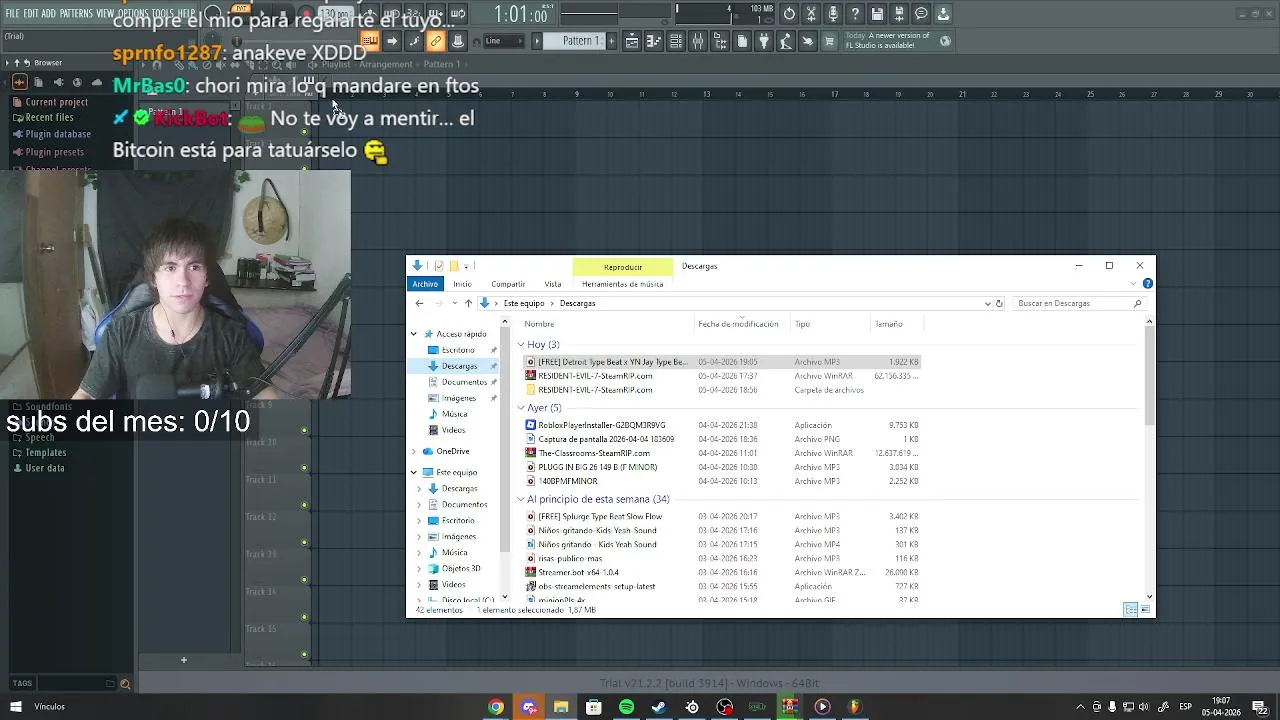Collapse Este equipo in navigation pane

click(x=414, y=472)
